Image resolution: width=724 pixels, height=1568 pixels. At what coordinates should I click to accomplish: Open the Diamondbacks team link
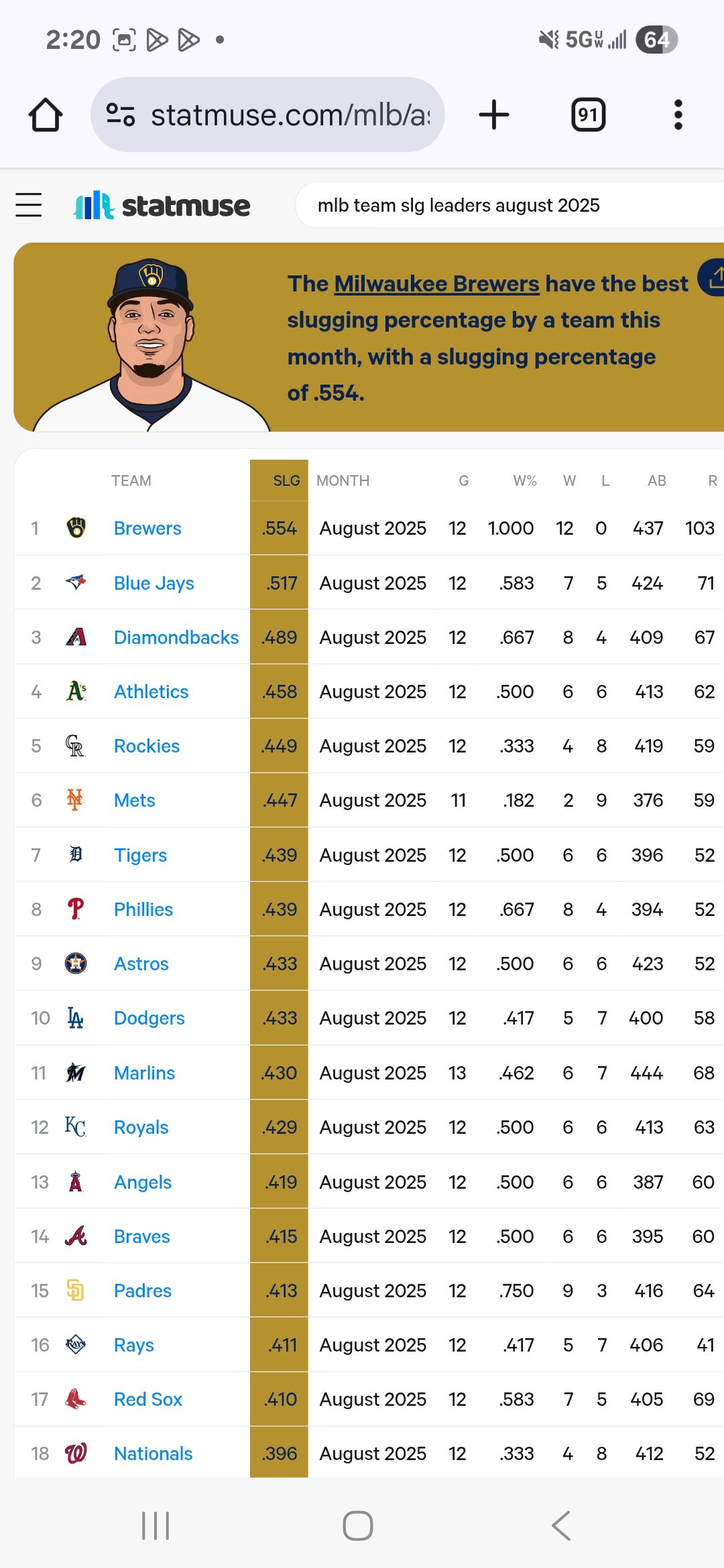coord(176,637)
